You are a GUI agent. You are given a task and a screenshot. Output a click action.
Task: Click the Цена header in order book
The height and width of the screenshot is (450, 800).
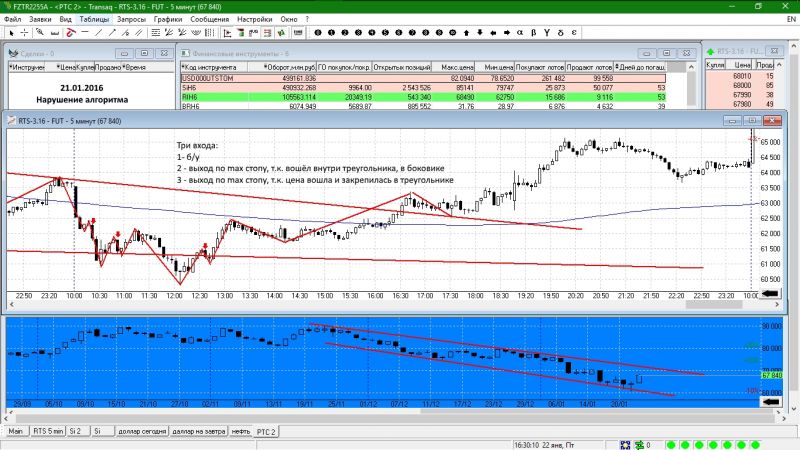point(742,65)
